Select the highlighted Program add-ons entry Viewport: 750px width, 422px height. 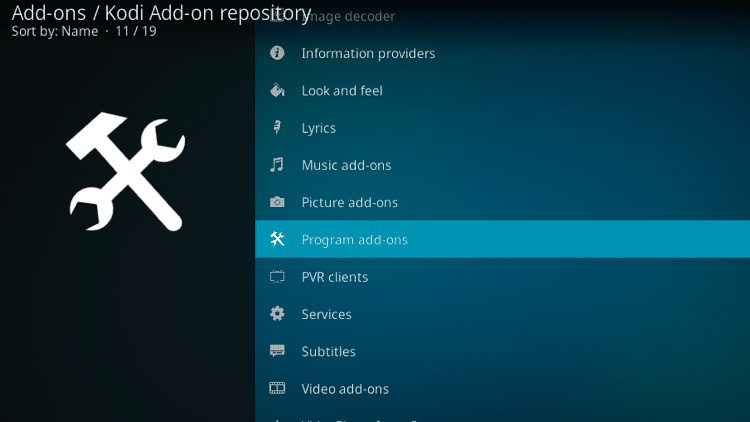pyautogui.click(x=355, y=240)
